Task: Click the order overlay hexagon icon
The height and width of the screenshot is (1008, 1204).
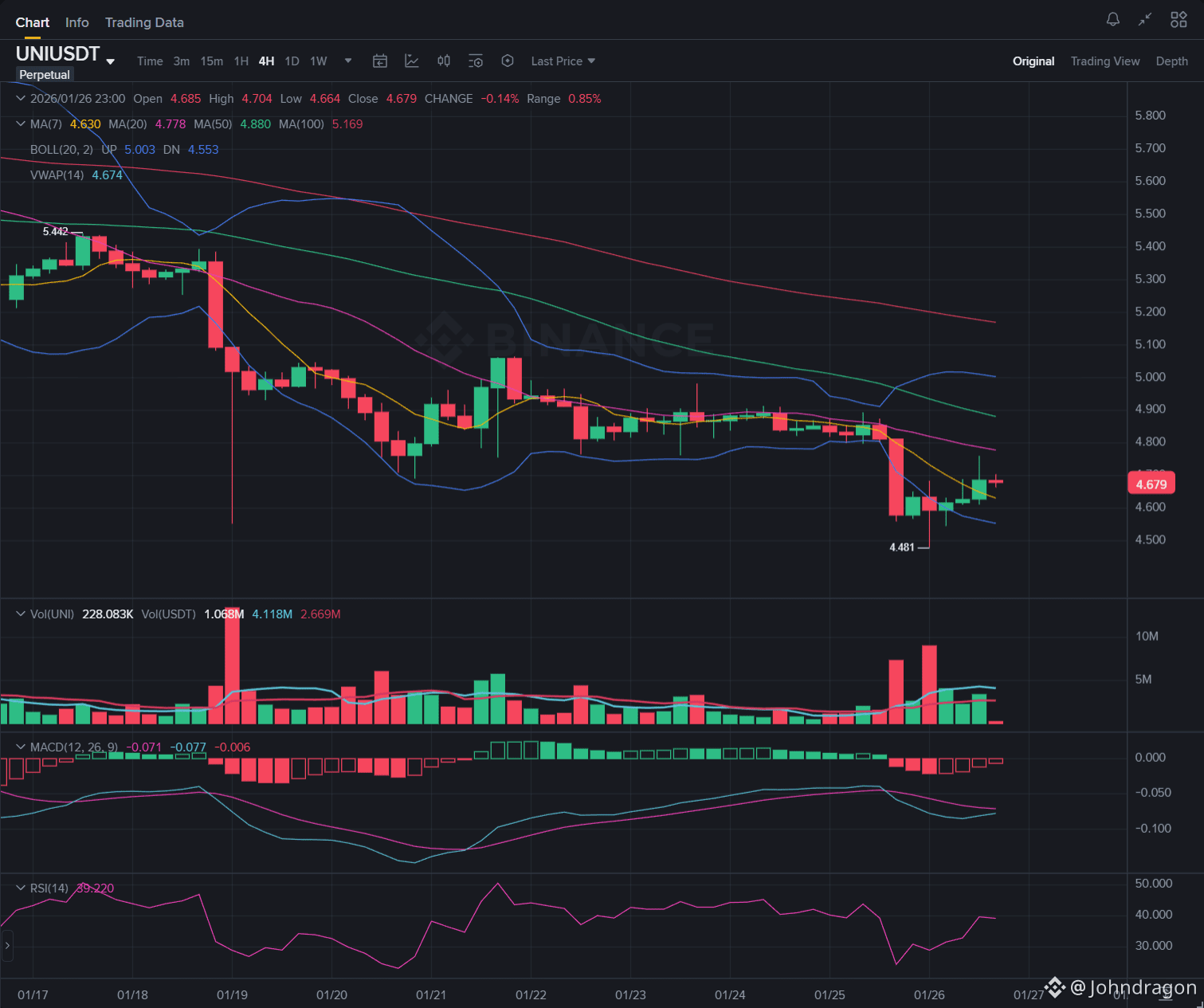Action: [508, 61]
